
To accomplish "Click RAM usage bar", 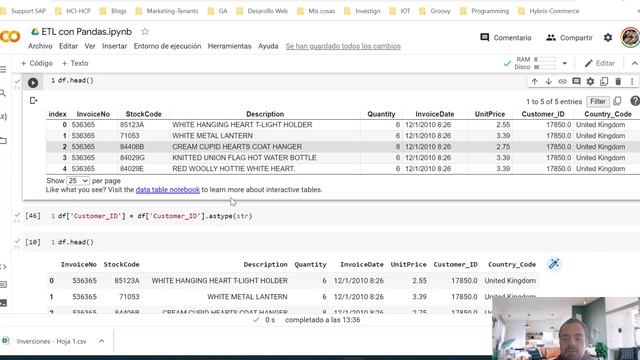I will 545,60.
